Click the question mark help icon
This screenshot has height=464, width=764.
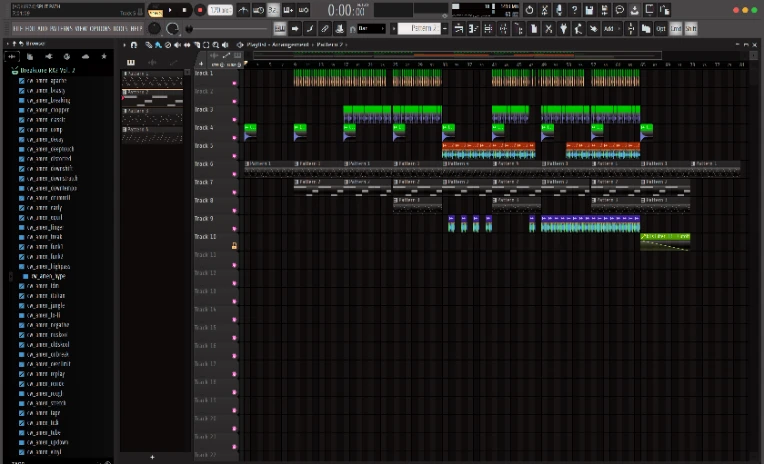click(574, 10)
